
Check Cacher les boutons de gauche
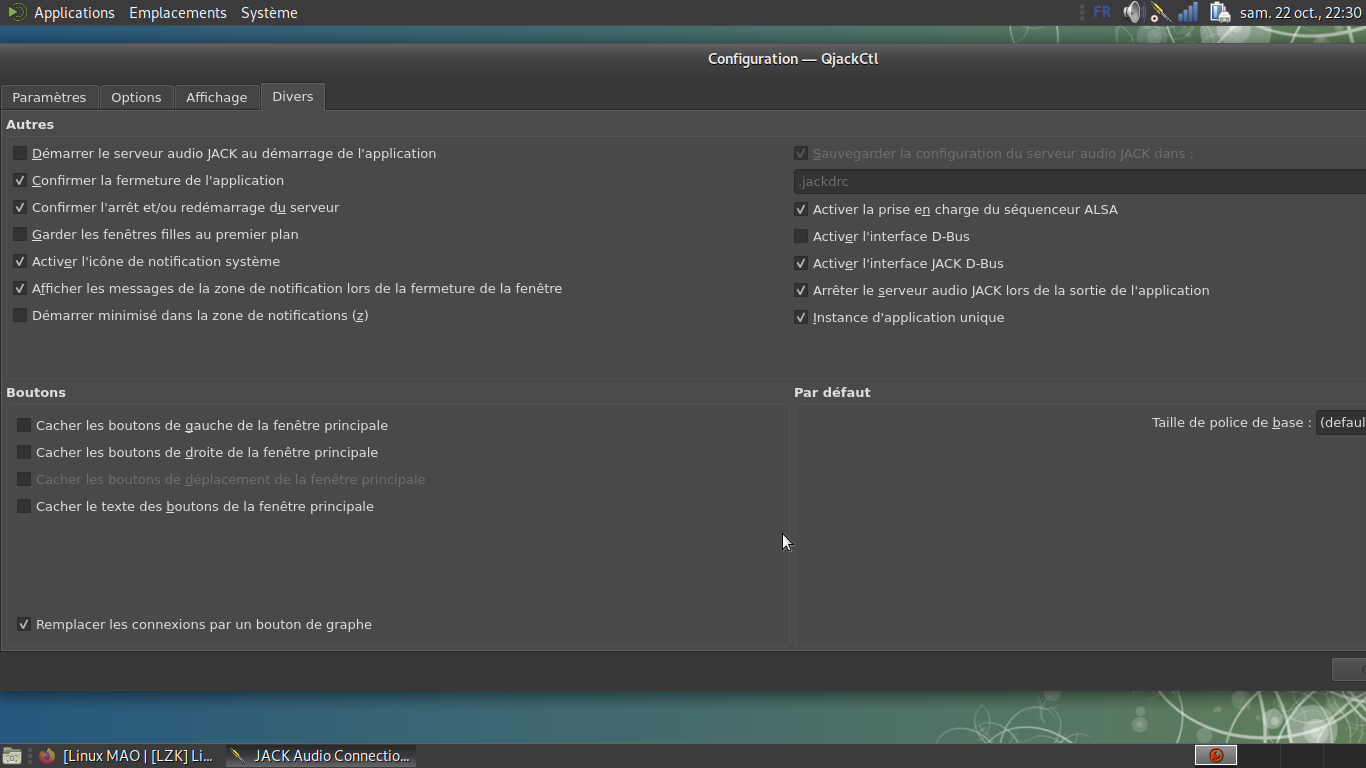24,425
